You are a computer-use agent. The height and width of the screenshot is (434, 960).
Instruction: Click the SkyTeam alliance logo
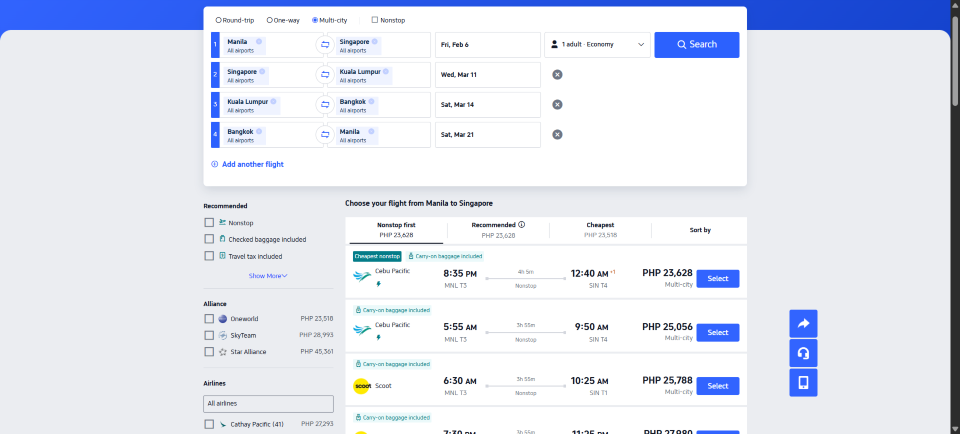(223, 335)
